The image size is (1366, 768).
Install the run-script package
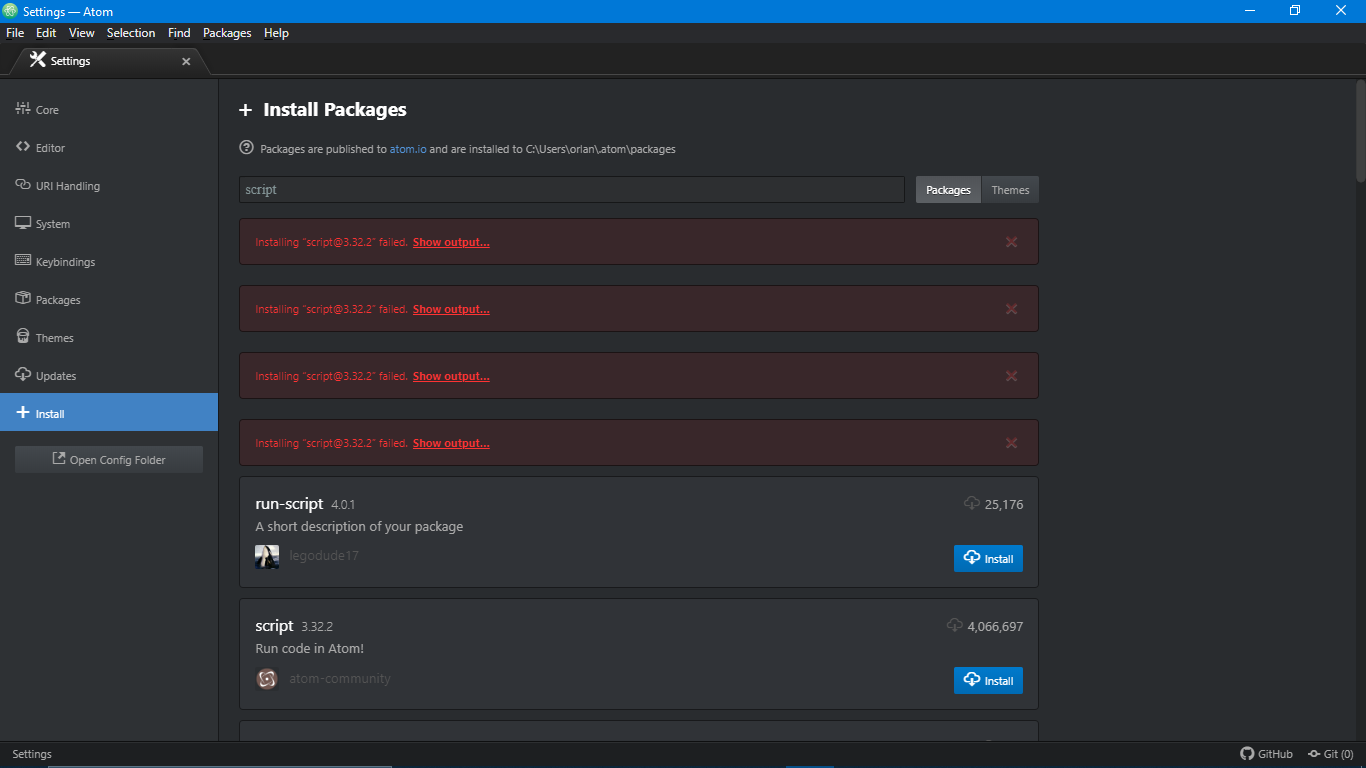pos(988,559)
